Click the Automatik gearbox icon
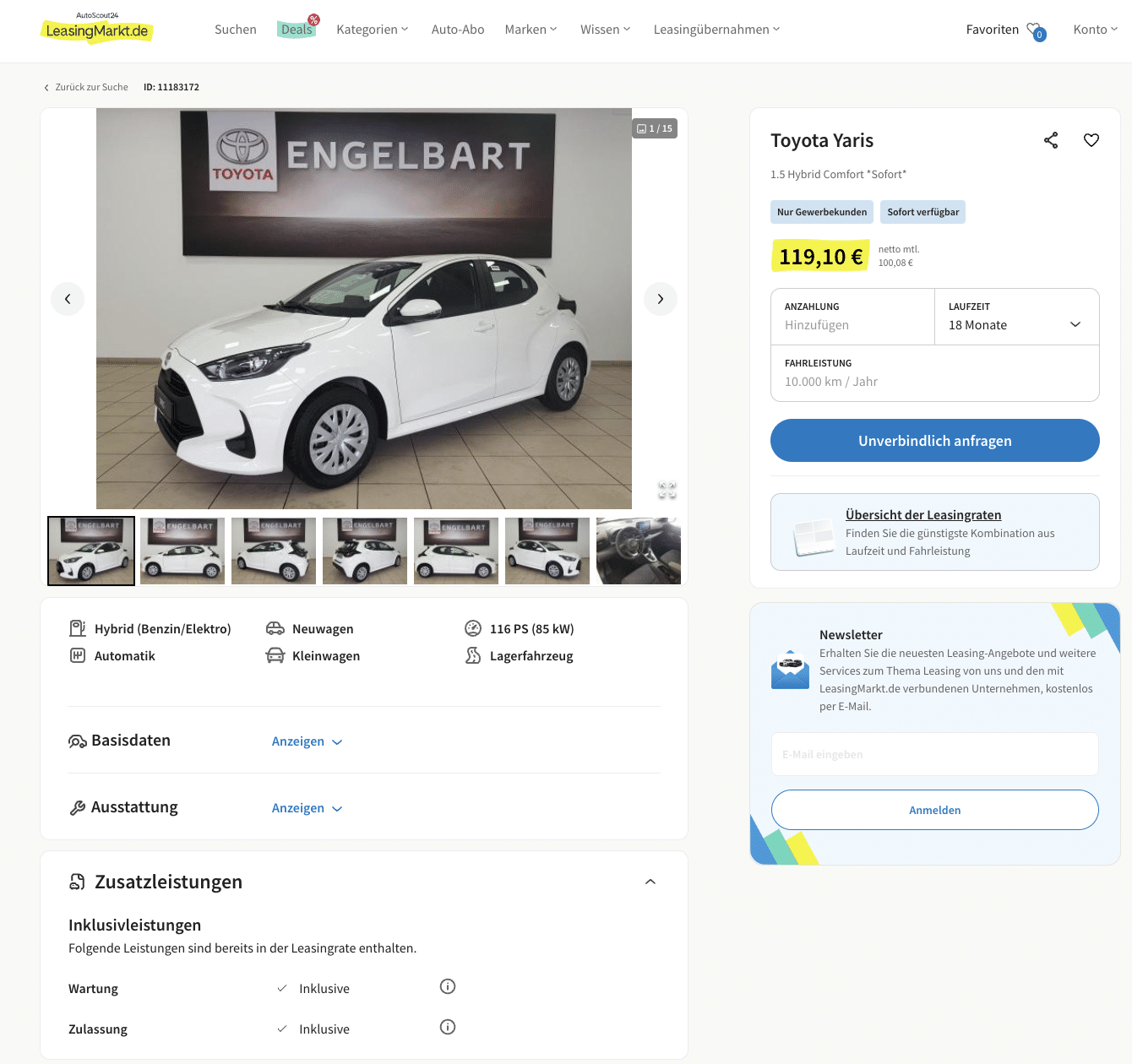The image size is (1132, 1064). [x=78, y=655]
